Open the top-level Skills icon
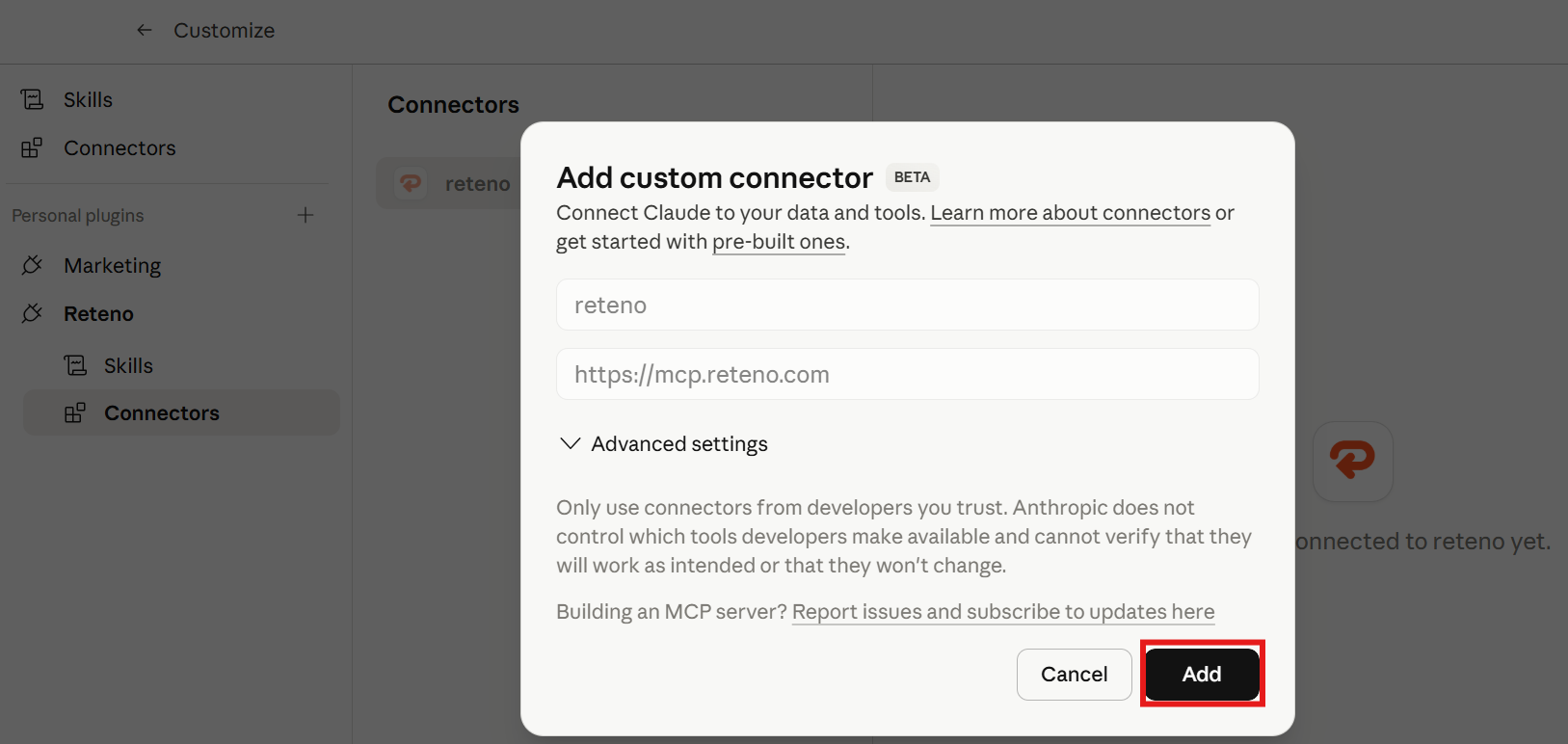 click(x=32, y=99)
